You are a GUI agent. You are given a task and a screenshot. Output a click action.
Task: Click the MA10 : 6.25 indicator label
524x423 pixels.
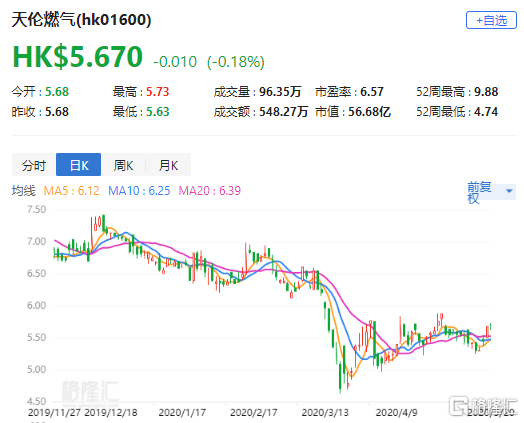click(x=139, y=191)
